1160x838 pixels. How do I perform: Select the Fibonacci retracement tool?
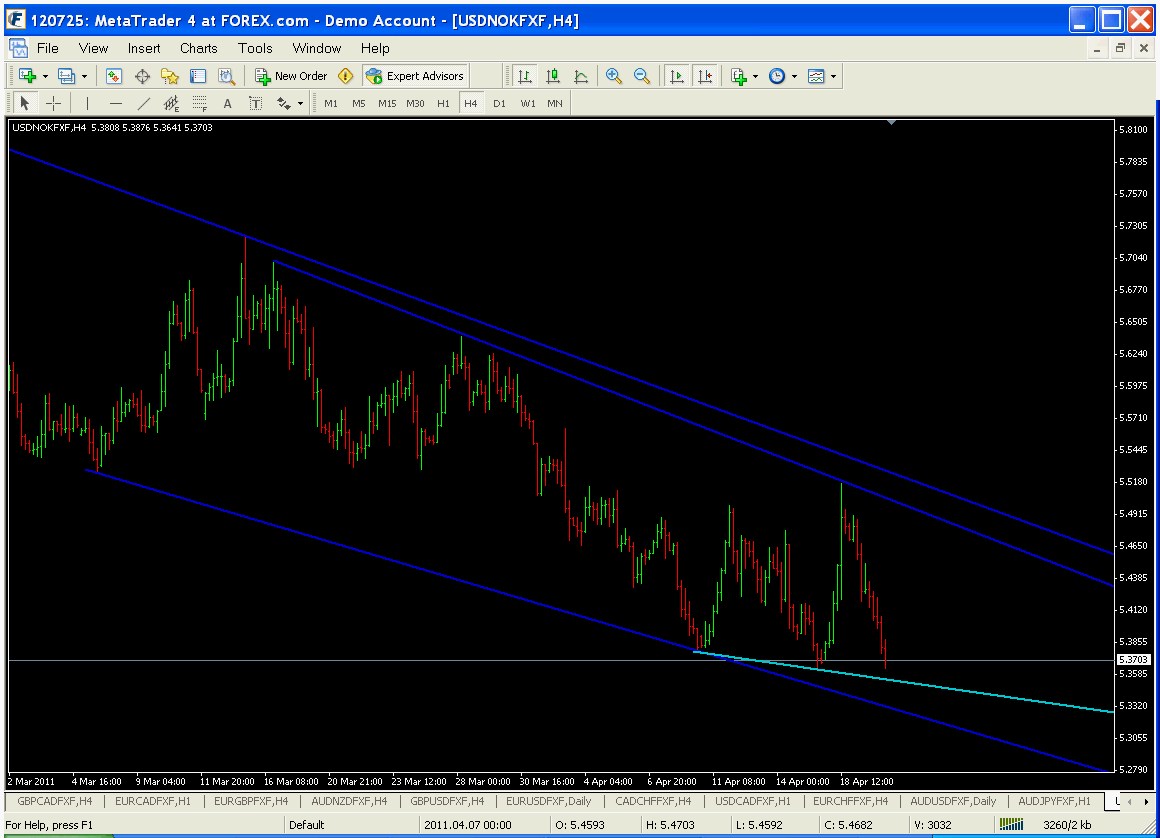(199, 103)
